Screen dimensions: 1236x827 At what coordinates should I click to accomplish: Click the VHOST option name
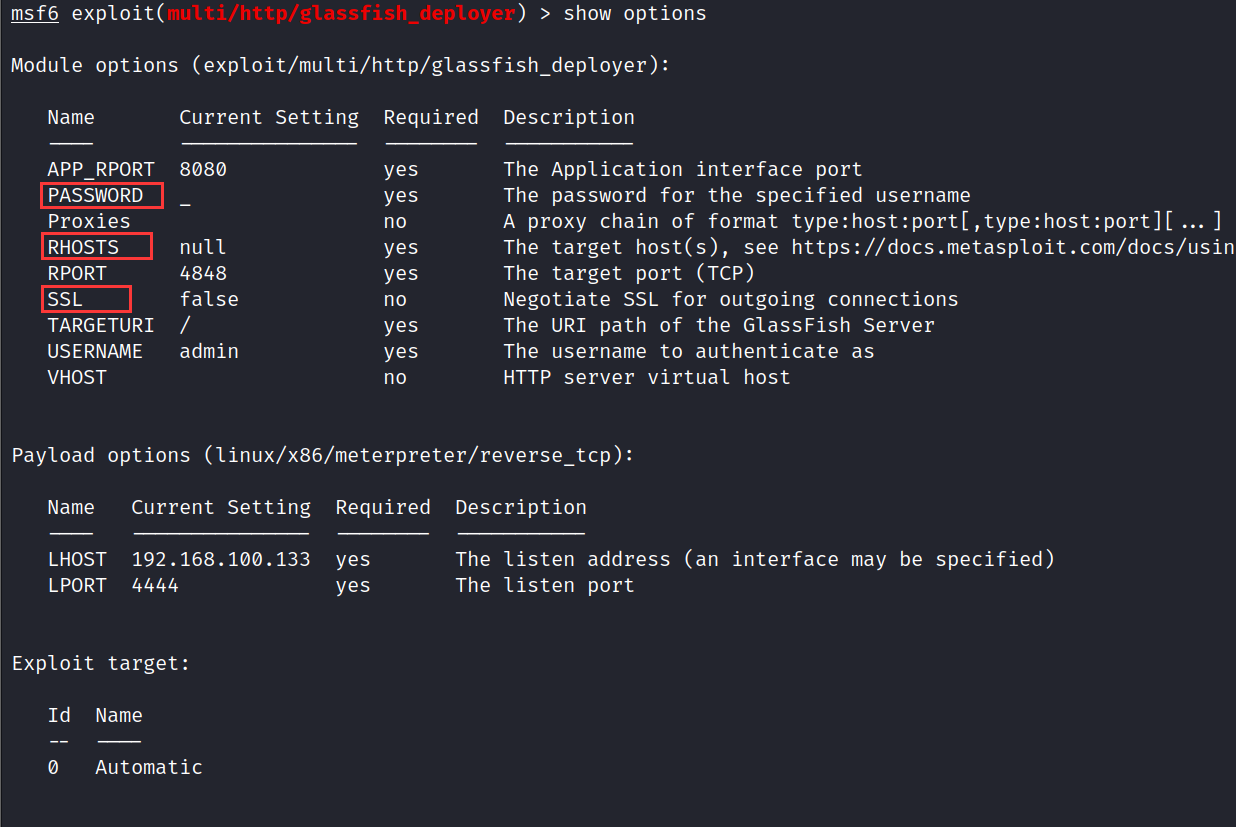[77, 377]
